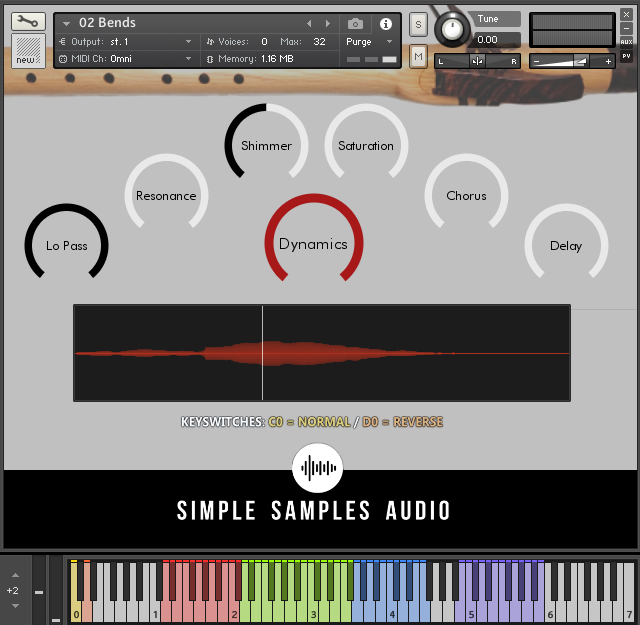Open instrument info with the i icon

[386, 24]
